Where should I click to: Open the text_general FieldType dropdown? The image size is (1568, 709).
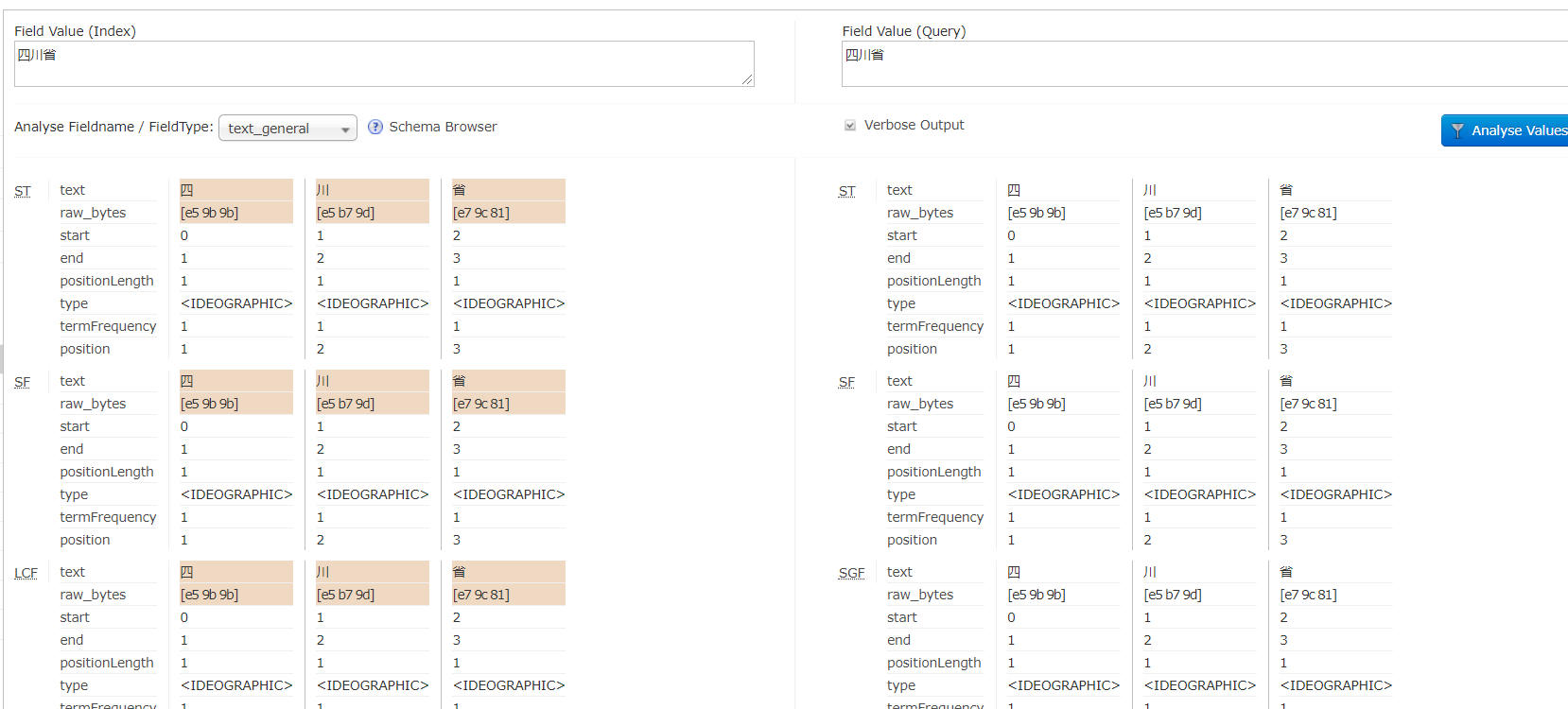pyautogui.click(x=287, y=128)
